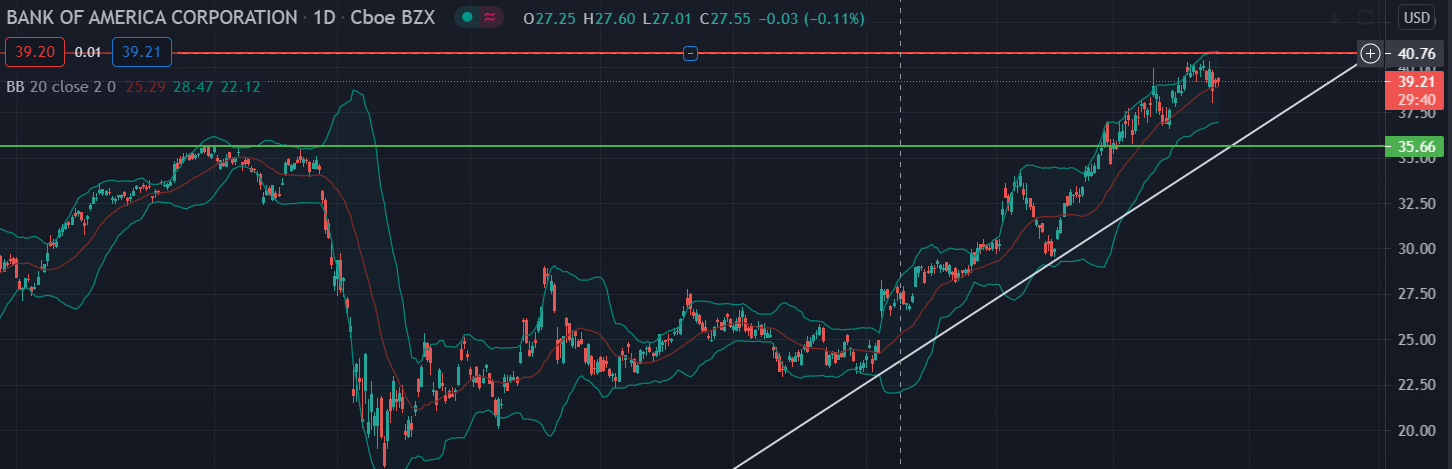Click the BB upper value 28.47
Viewport: 1452px width, 469px height.
tap(192, 87)
